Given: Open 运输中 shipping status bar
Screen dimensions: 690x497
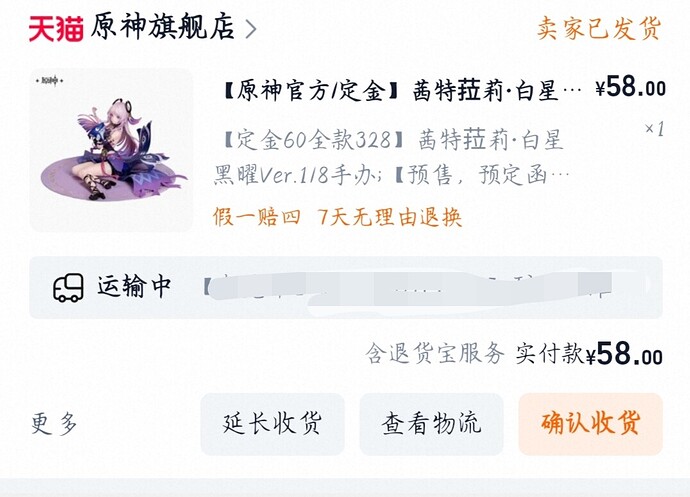Looking at the screenshot, I should (x=346, y=287).
